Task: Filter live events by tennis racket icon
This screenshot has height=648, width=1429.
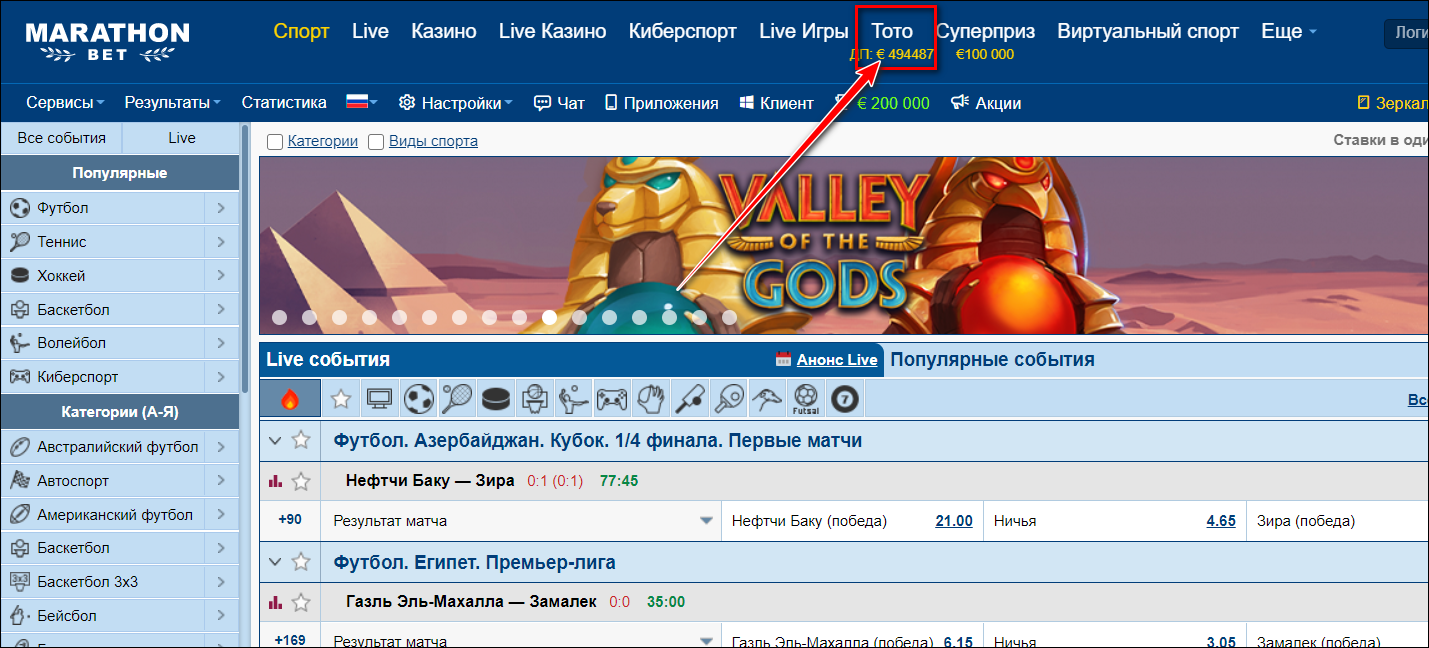Action: tap(457, 399)
